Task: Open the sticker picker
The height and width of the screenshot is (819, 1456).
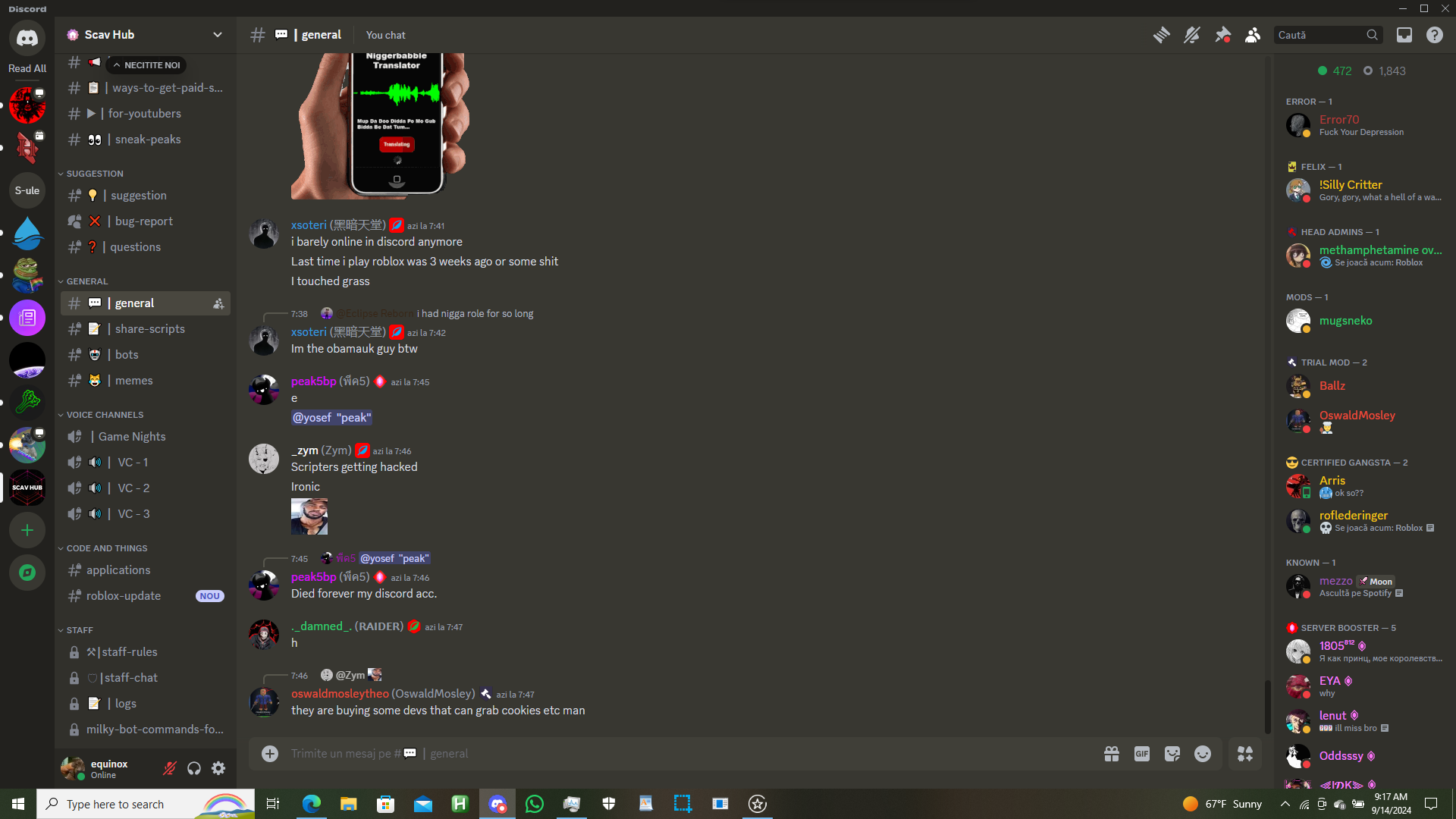Action: point(1172,754)
